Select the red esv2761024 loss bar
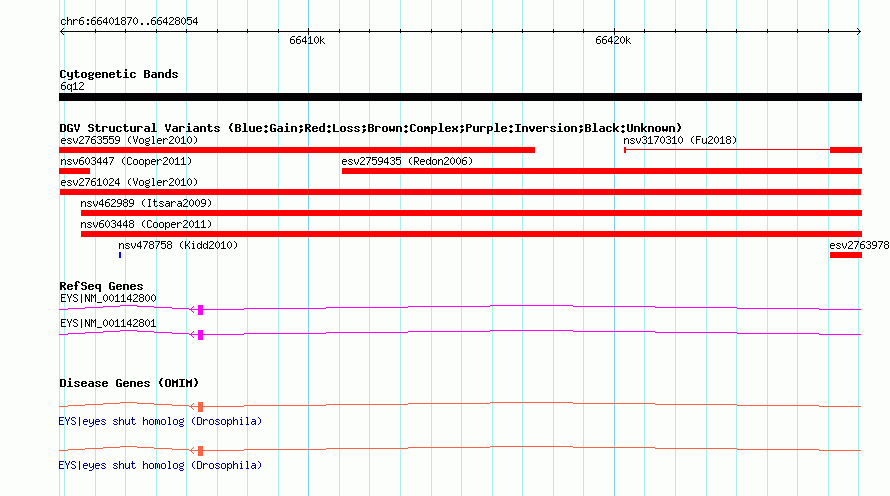The height and width of the screenshot is (496, 890). [460, 192]
